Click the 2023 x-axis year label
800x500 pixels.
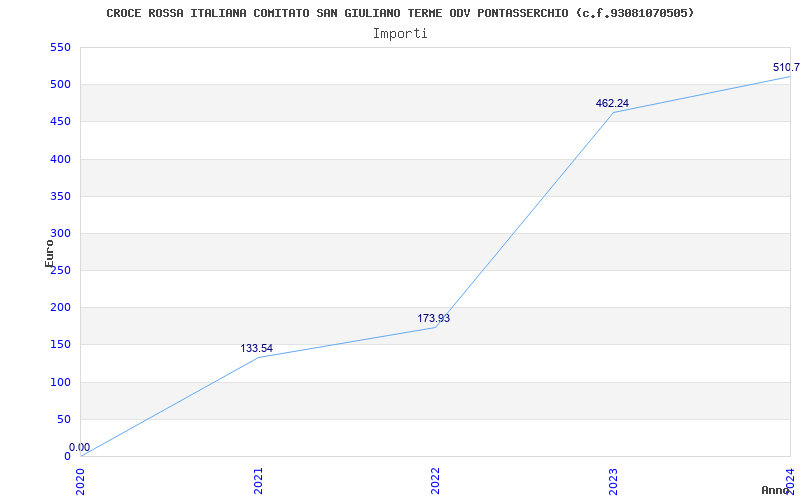point(613,481)
